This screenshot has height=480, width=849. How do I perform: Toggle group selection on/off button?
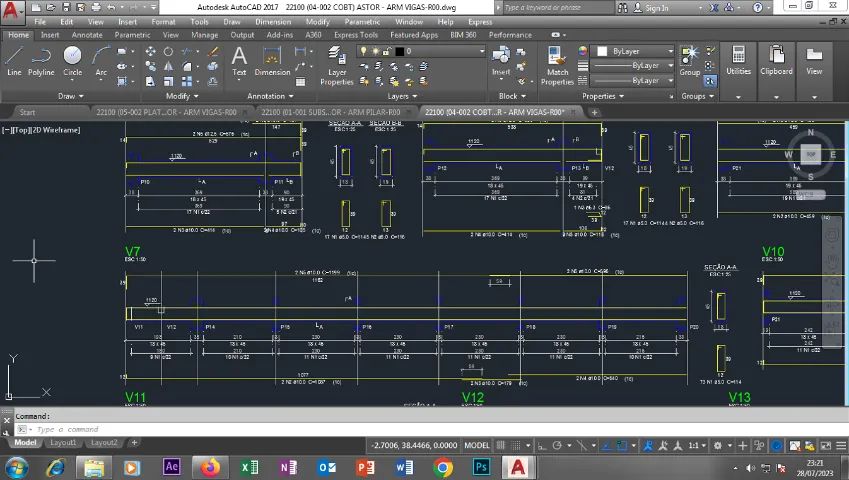coord(710,81)
